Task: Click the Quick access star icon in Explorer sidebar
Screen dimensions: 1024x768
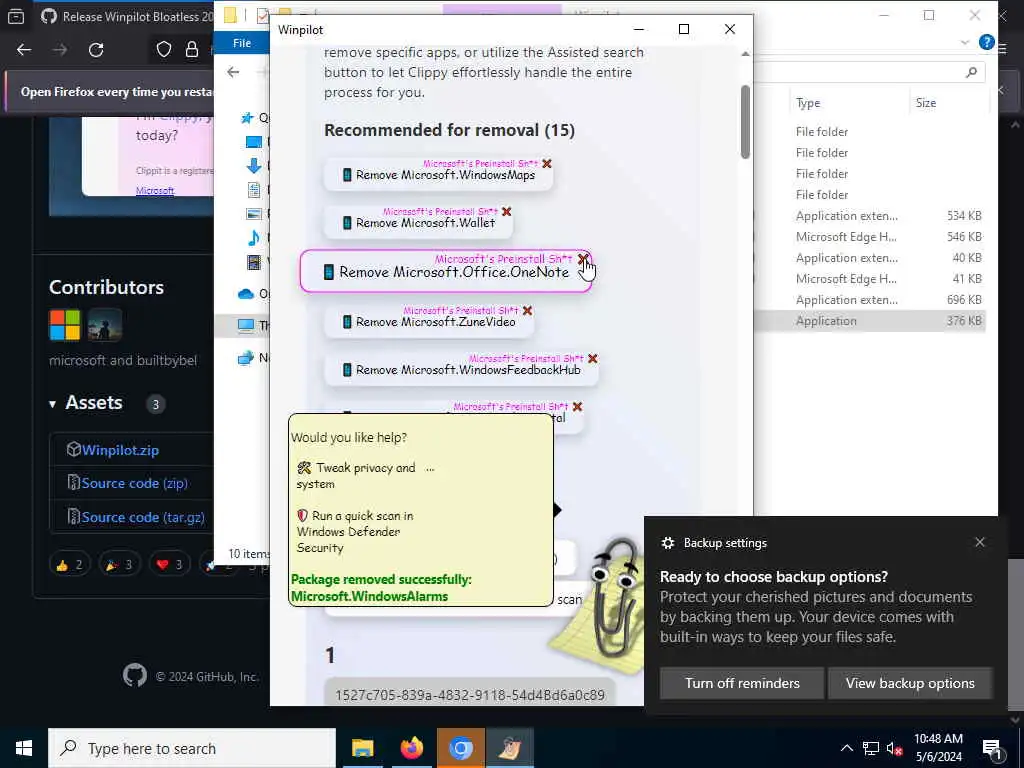Action: 247,118
